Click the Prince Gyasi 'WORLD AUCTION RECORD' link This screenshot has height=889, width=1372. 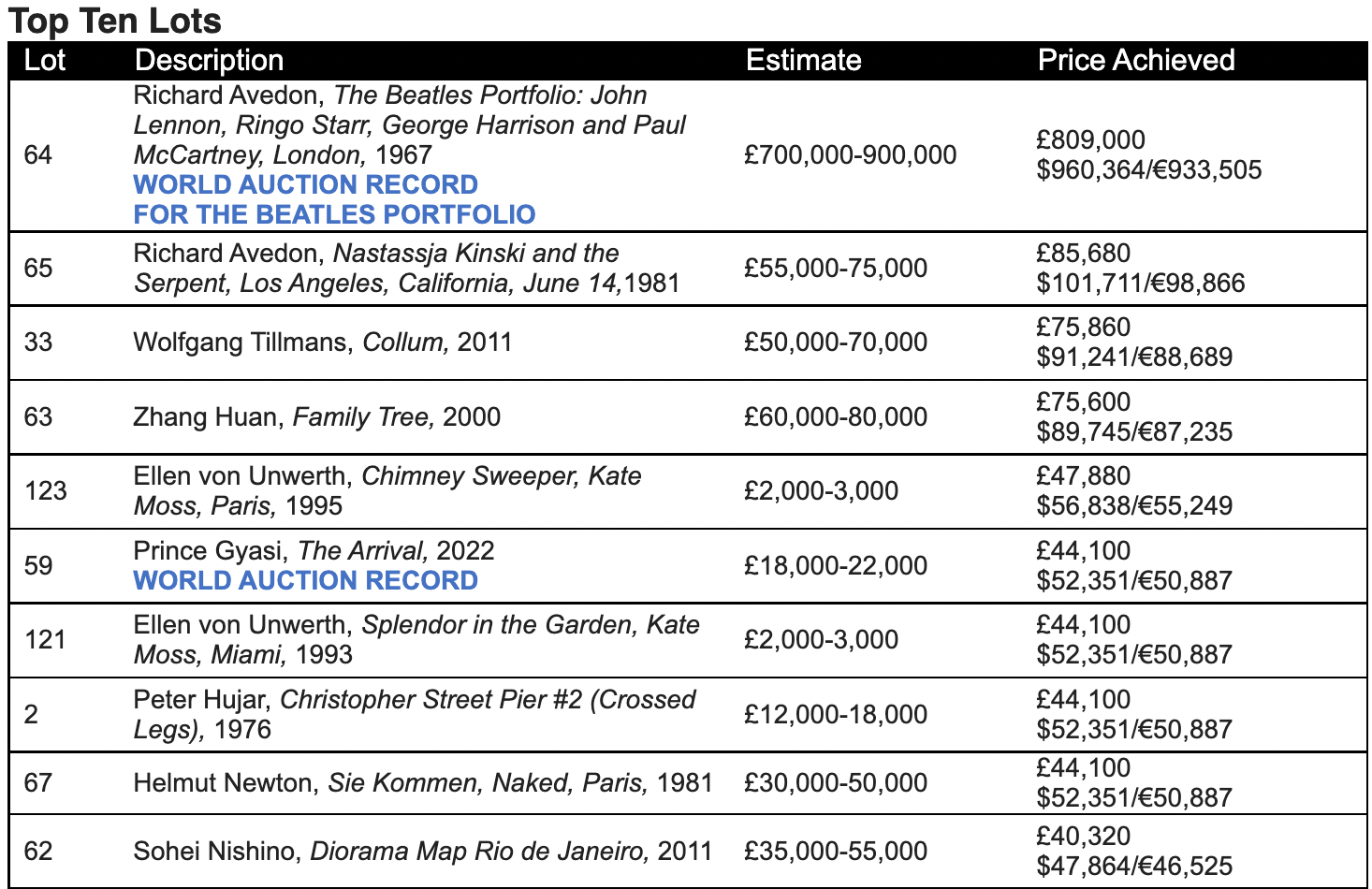click(x=305, y=580)
